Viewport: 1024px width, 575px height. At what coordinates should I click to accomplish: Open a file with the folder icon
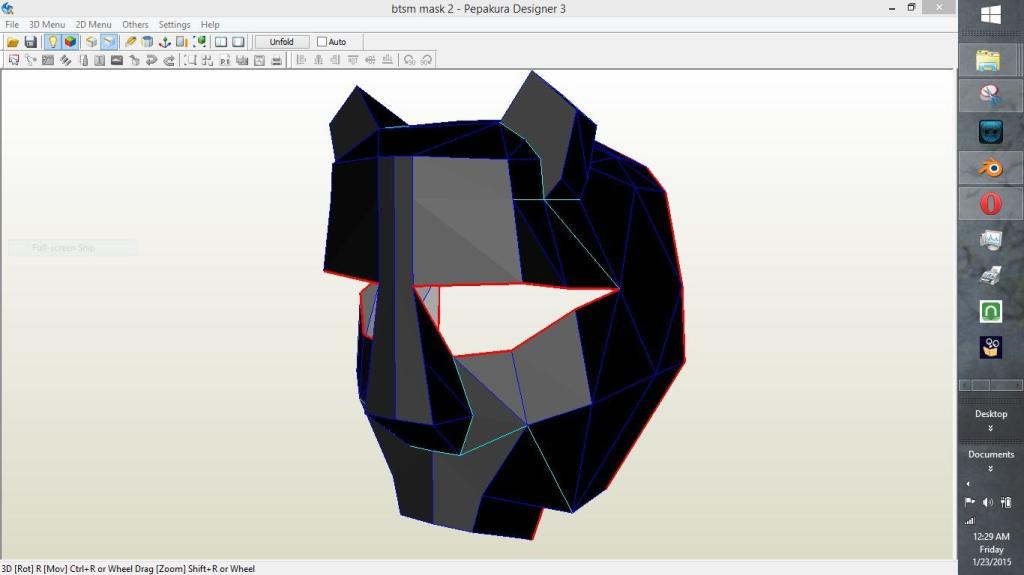pyautogui.click(x=12, y=42)
